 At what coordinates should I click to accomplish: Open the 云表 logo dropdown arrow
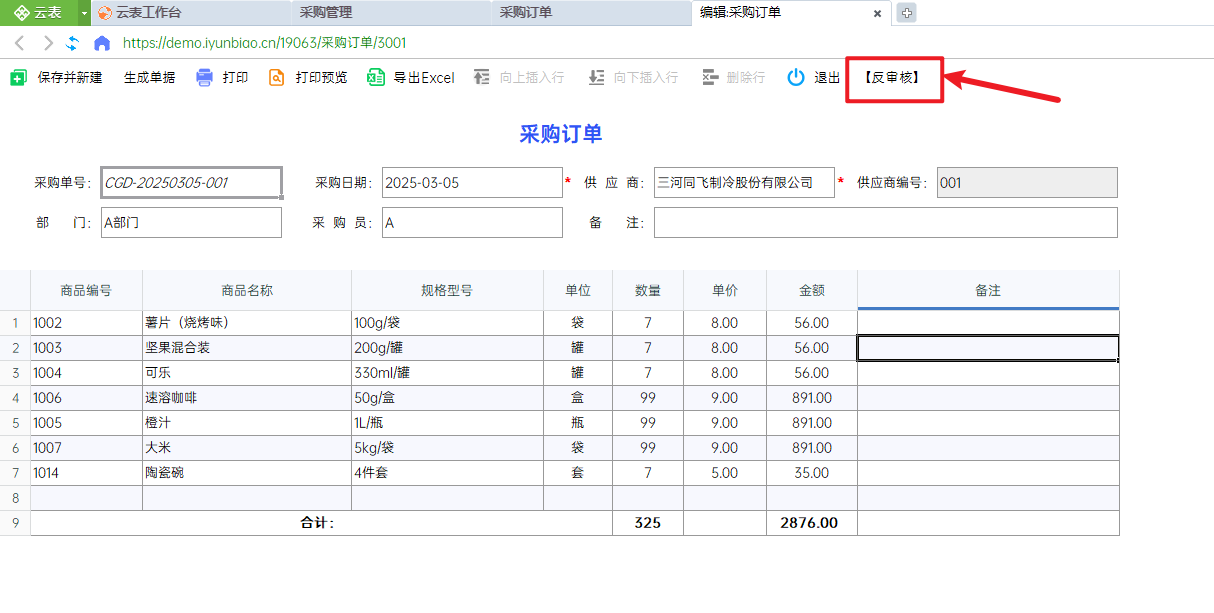pos(84,13)
